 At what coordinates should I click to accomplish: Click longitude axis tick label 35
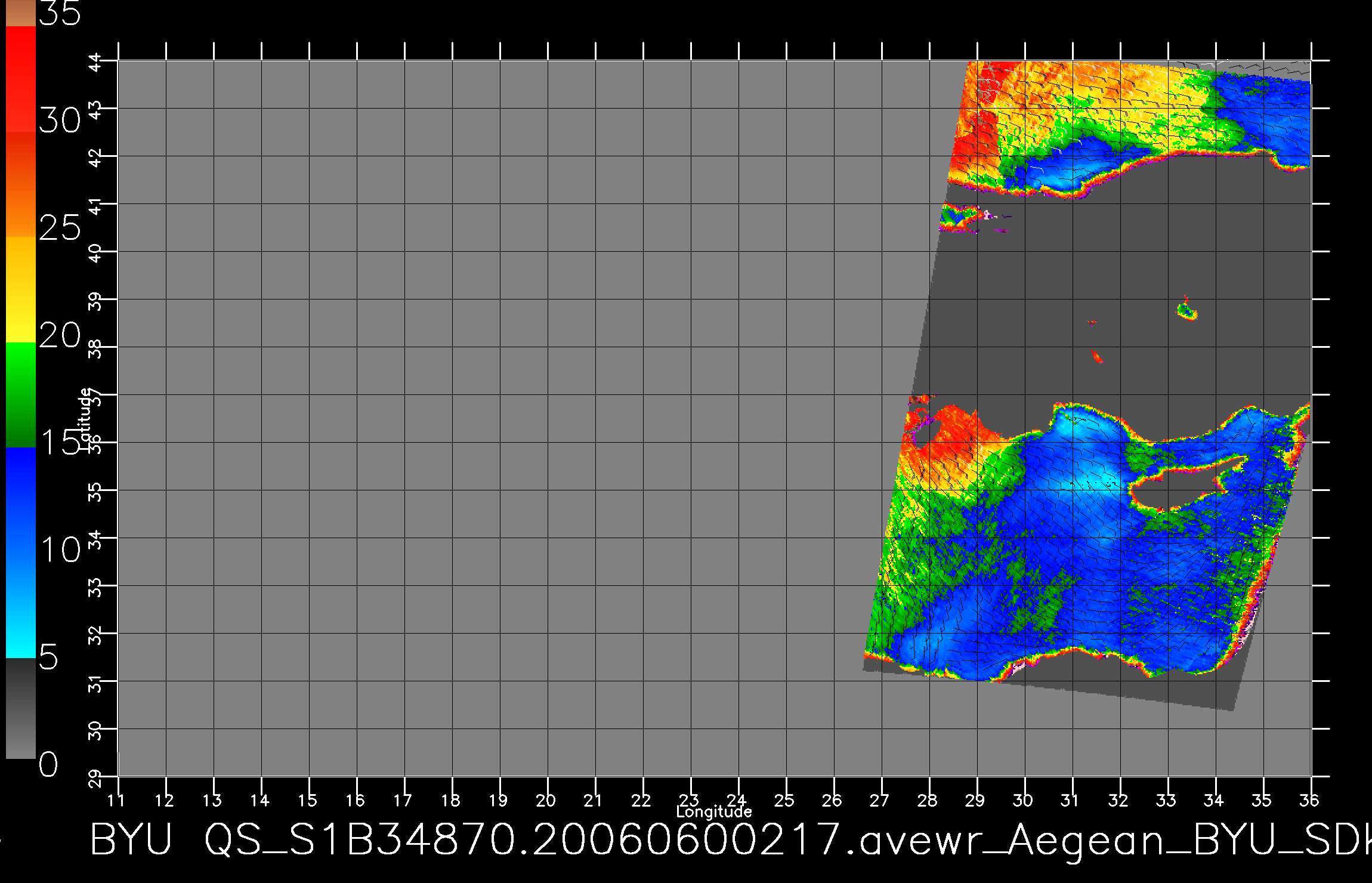[1262, 799]
